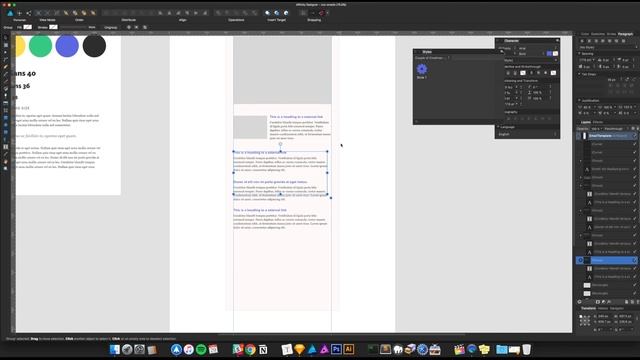Screen dimensions: 640x360
Task: Open Illustrator from the dock
Action: 349,349
